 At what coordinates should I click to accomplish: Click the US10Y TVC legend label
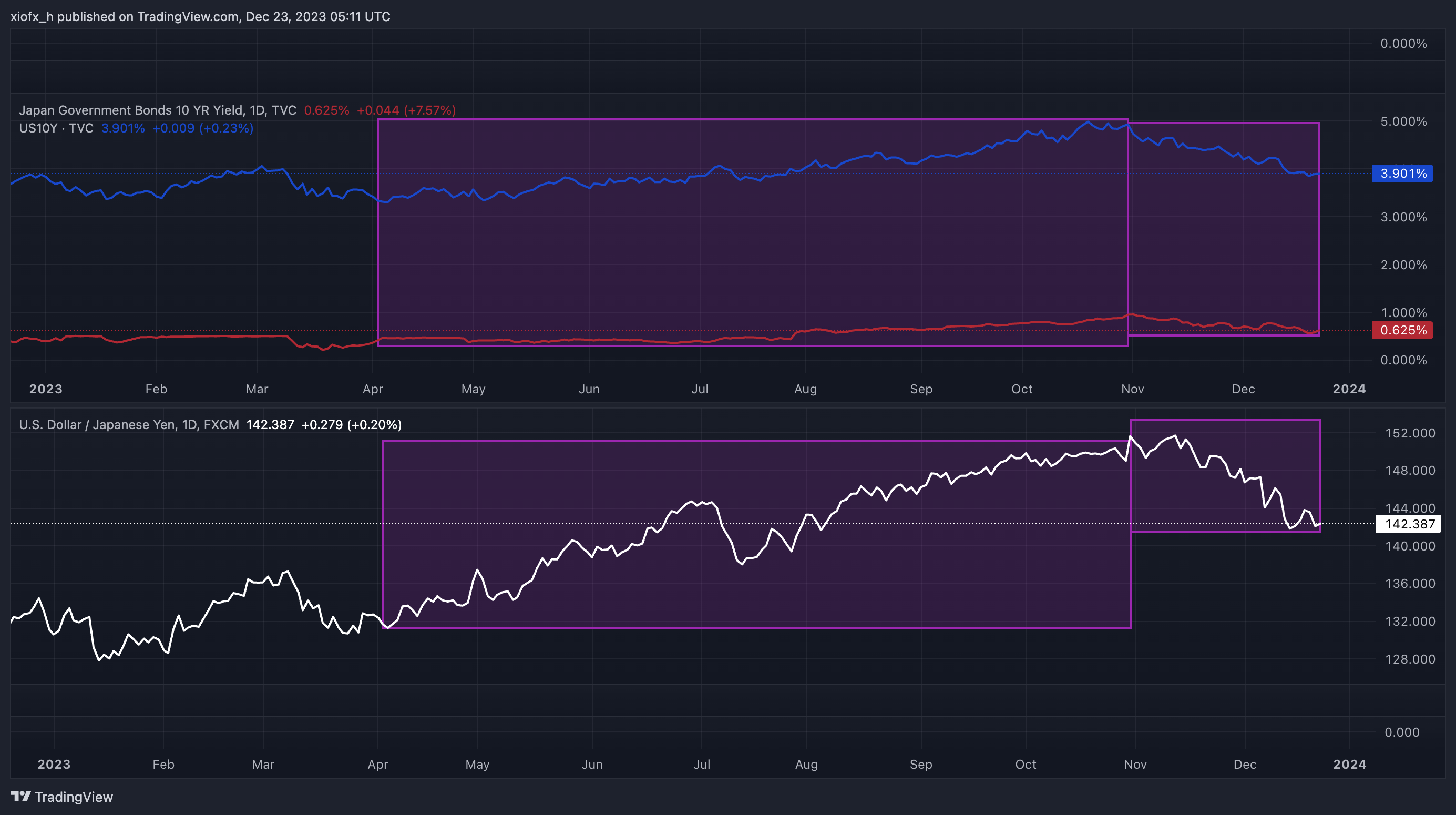click(56, 128)
